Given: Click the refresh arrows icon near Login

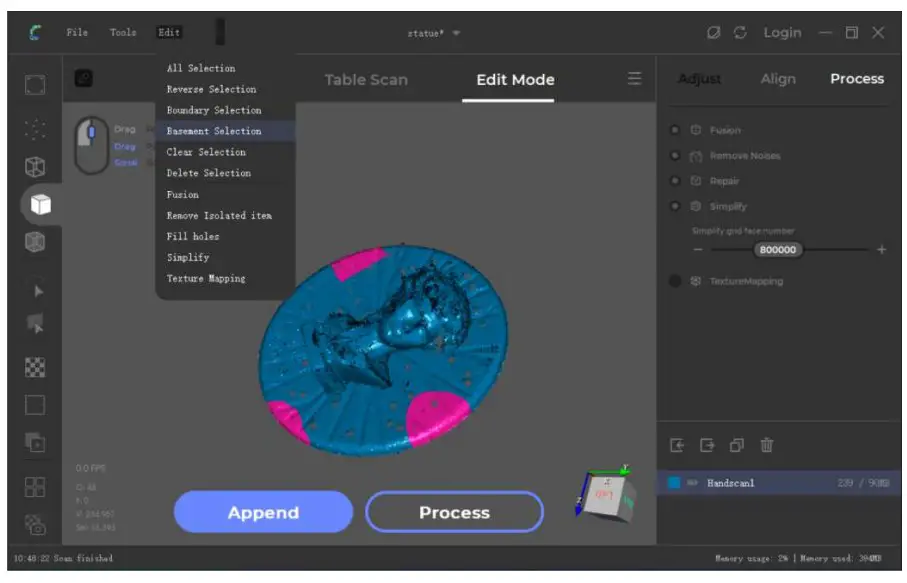Looking at the screenshot, I should click(x=740, y=32).
